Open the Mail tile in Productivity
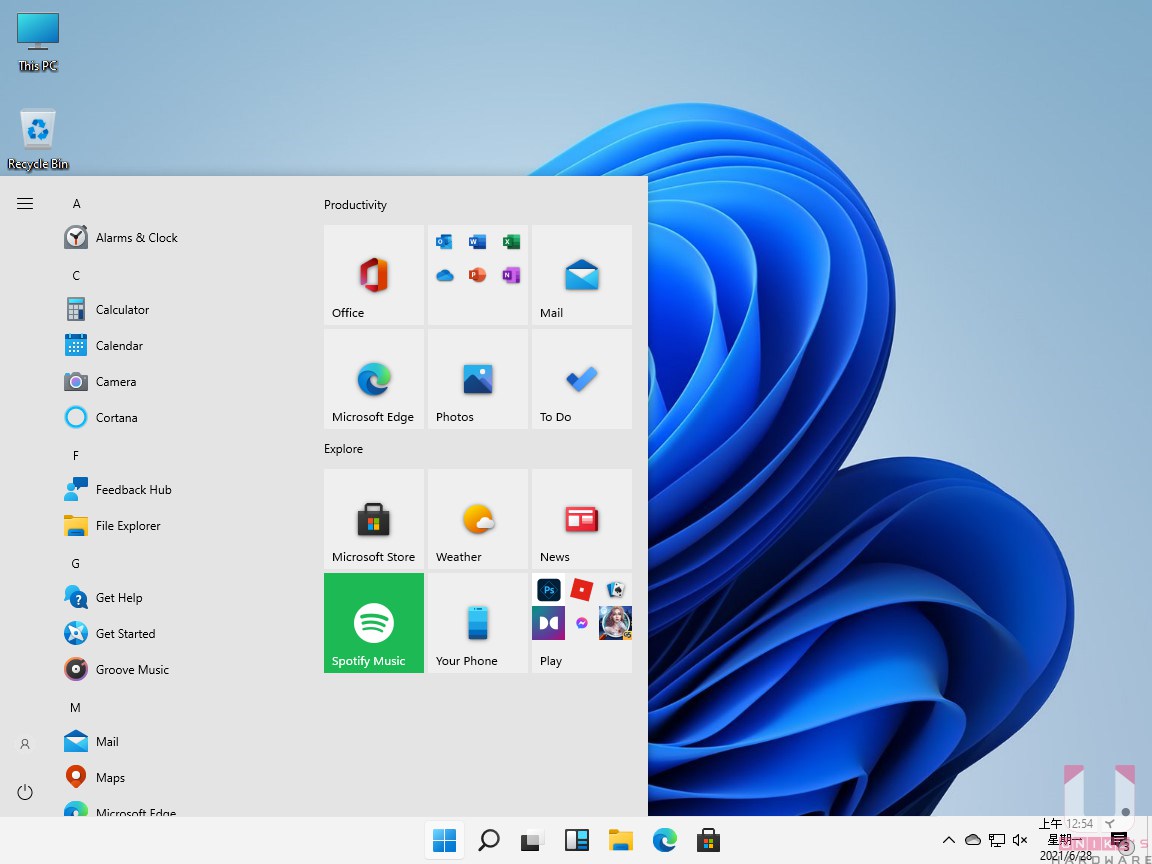Image resolution: width=1152 pixels, height=864 pixels. click(582, 275)
